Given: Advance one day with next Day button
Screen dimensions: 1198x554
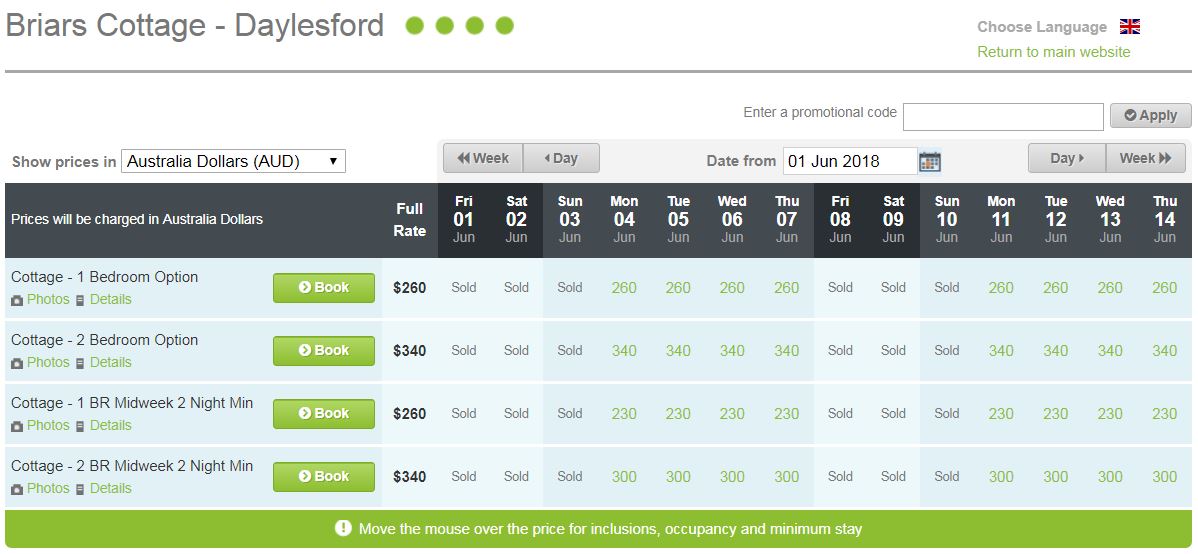Looking at the screenshot, I should point(1067,158).
